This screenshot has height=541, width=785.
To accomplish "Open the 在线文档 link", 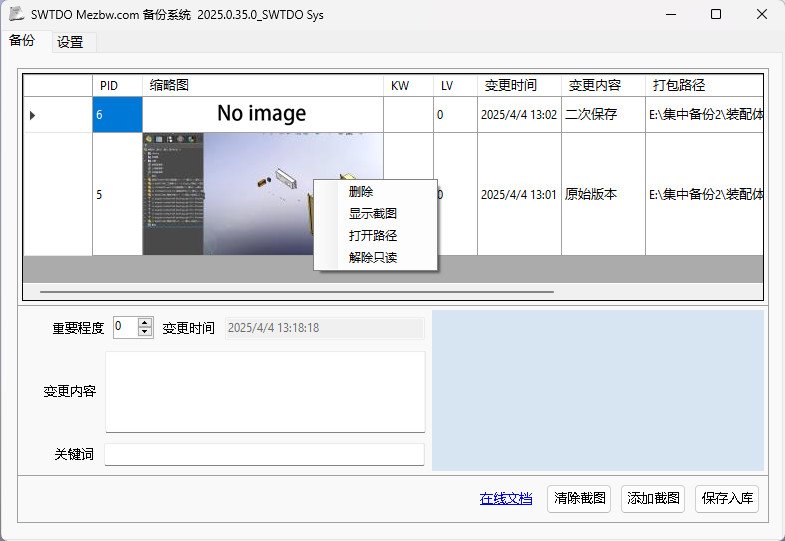I will click(x=505, y=498).
